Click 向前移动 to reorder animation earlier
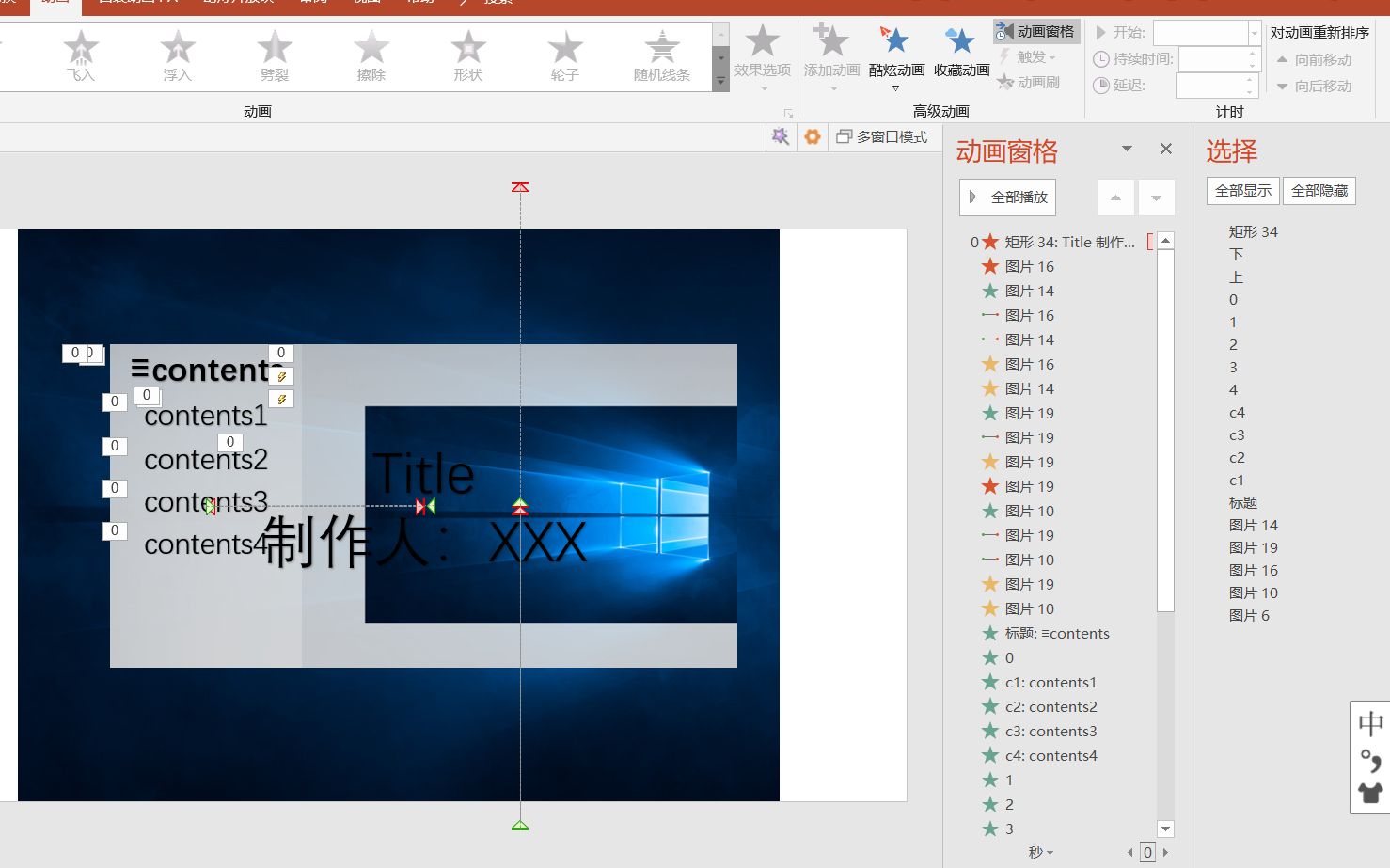The height and width of the screenshot is (868, 1390). tap(1316, 59)
